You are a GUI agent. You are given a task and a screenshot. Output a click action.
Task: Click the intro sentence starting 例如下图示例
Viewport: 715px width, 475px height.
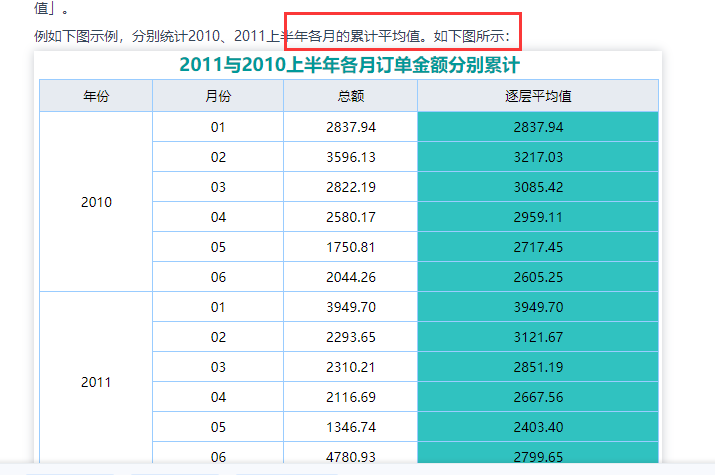point(272,36)
